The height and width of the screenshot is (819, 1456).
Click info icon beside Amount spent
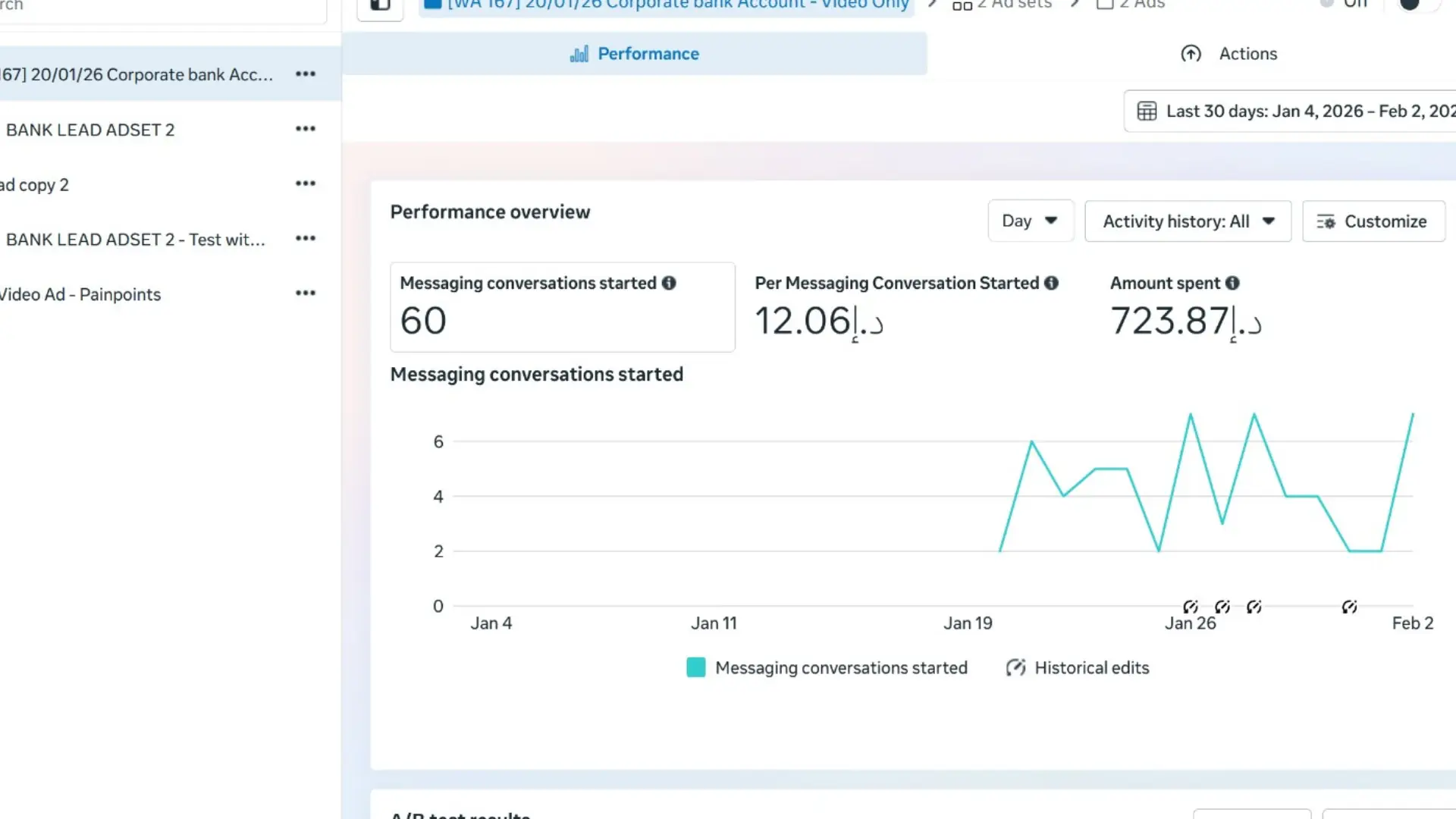[x=1232, y=283]
